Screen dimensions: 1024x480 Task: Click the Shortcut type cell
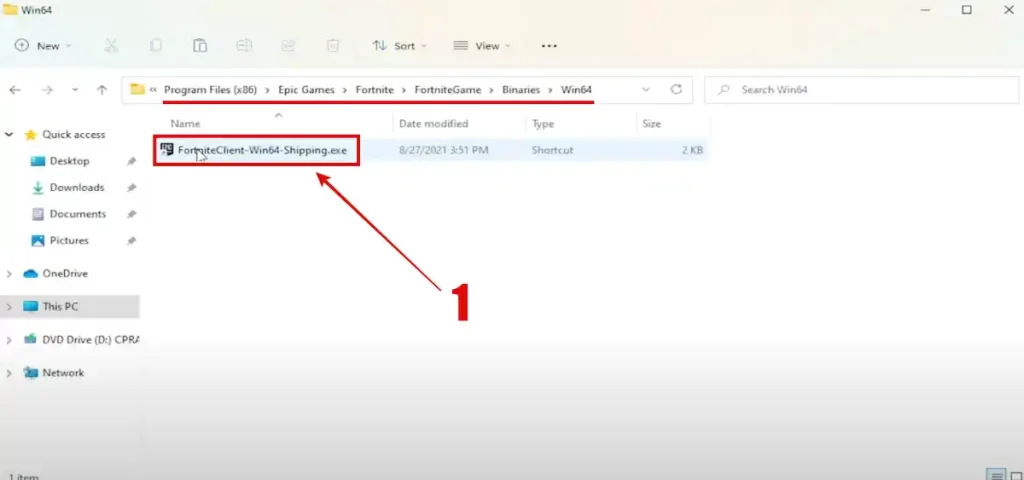(552, 150)
